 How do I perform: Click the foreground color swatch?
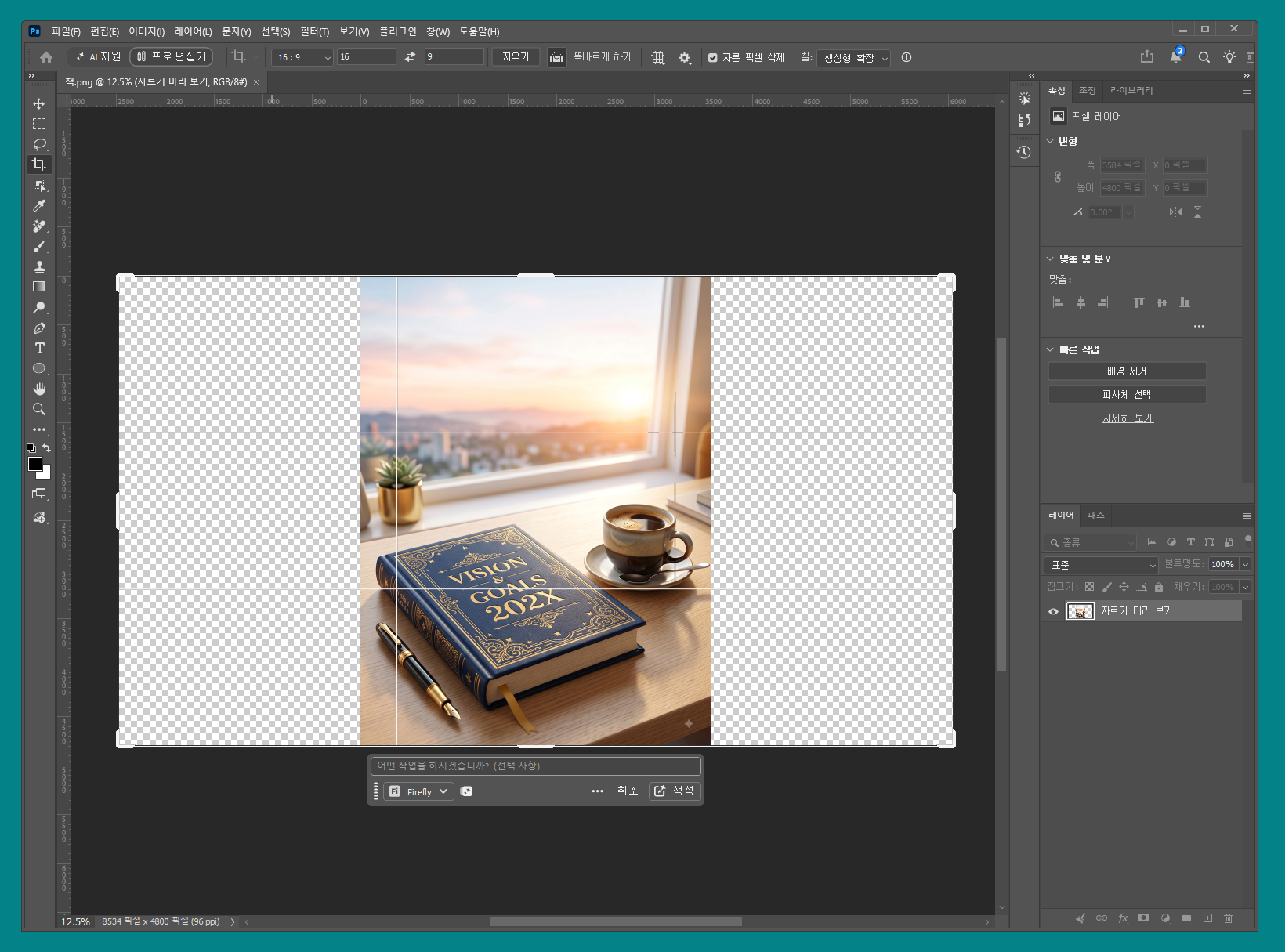click(34, 463)
